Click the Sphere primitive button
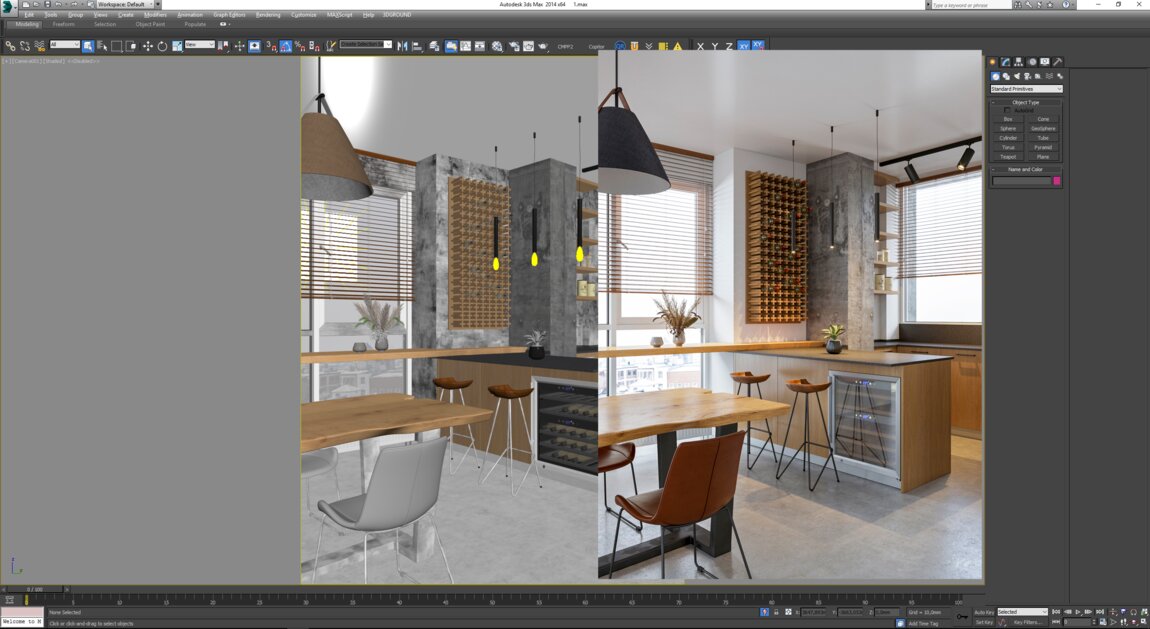This screenshot has width=1150, height=629. pyautogui.click(x=1008, y=128)
